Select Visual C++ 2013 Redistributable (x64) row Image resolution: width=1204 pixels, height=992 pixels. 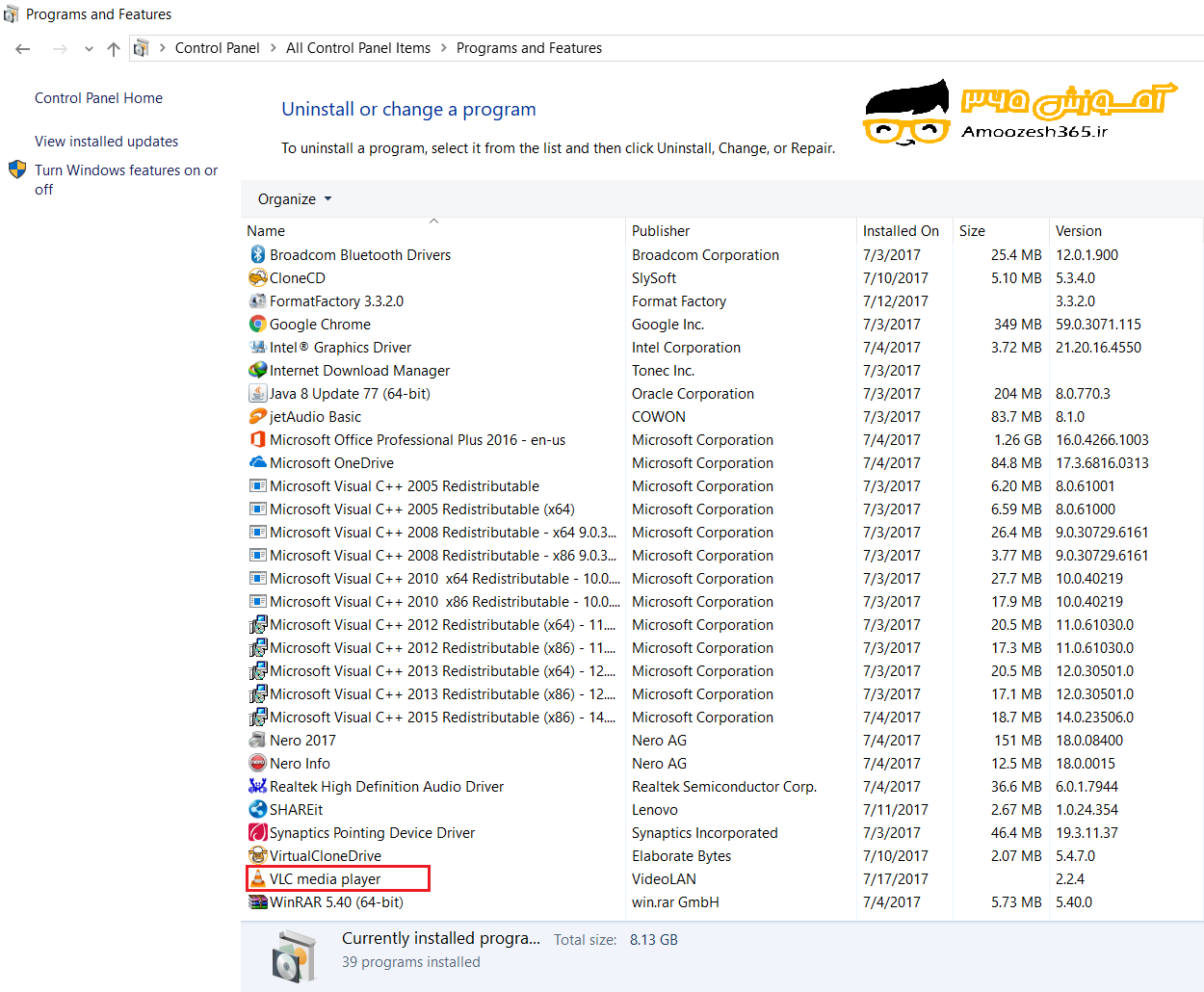click(722, 670)
